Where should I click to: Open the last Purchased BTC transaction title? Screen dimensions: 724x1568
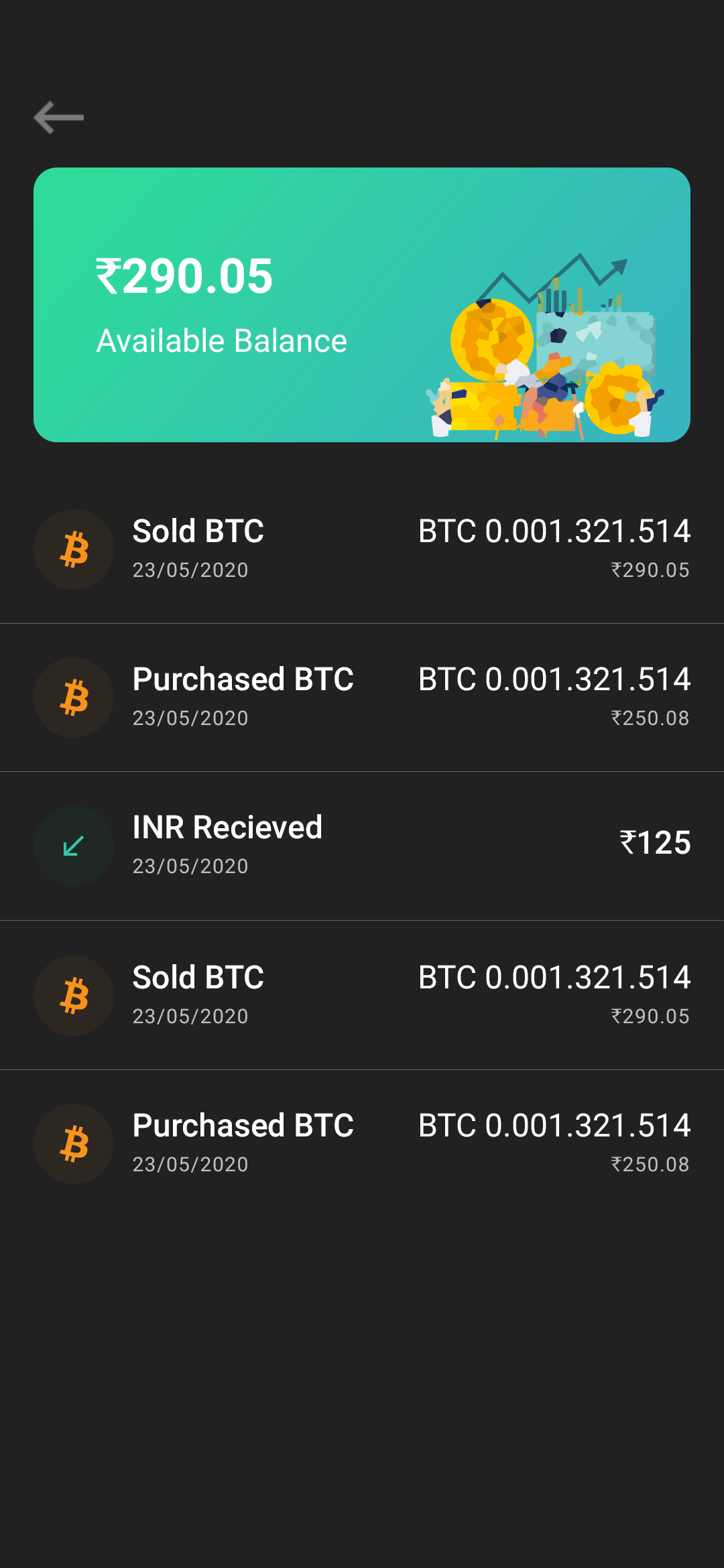[243, 1126]
